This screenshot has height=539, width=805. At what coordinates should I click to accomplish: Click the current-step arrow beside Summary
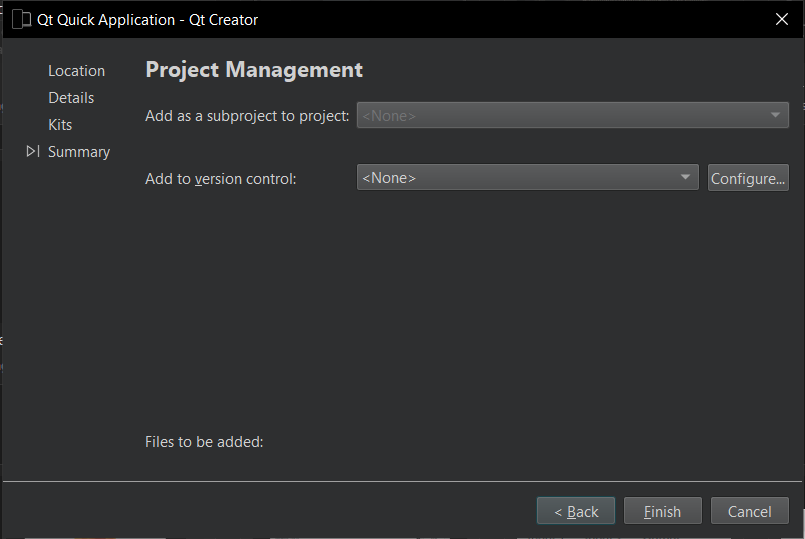(33, 152)
